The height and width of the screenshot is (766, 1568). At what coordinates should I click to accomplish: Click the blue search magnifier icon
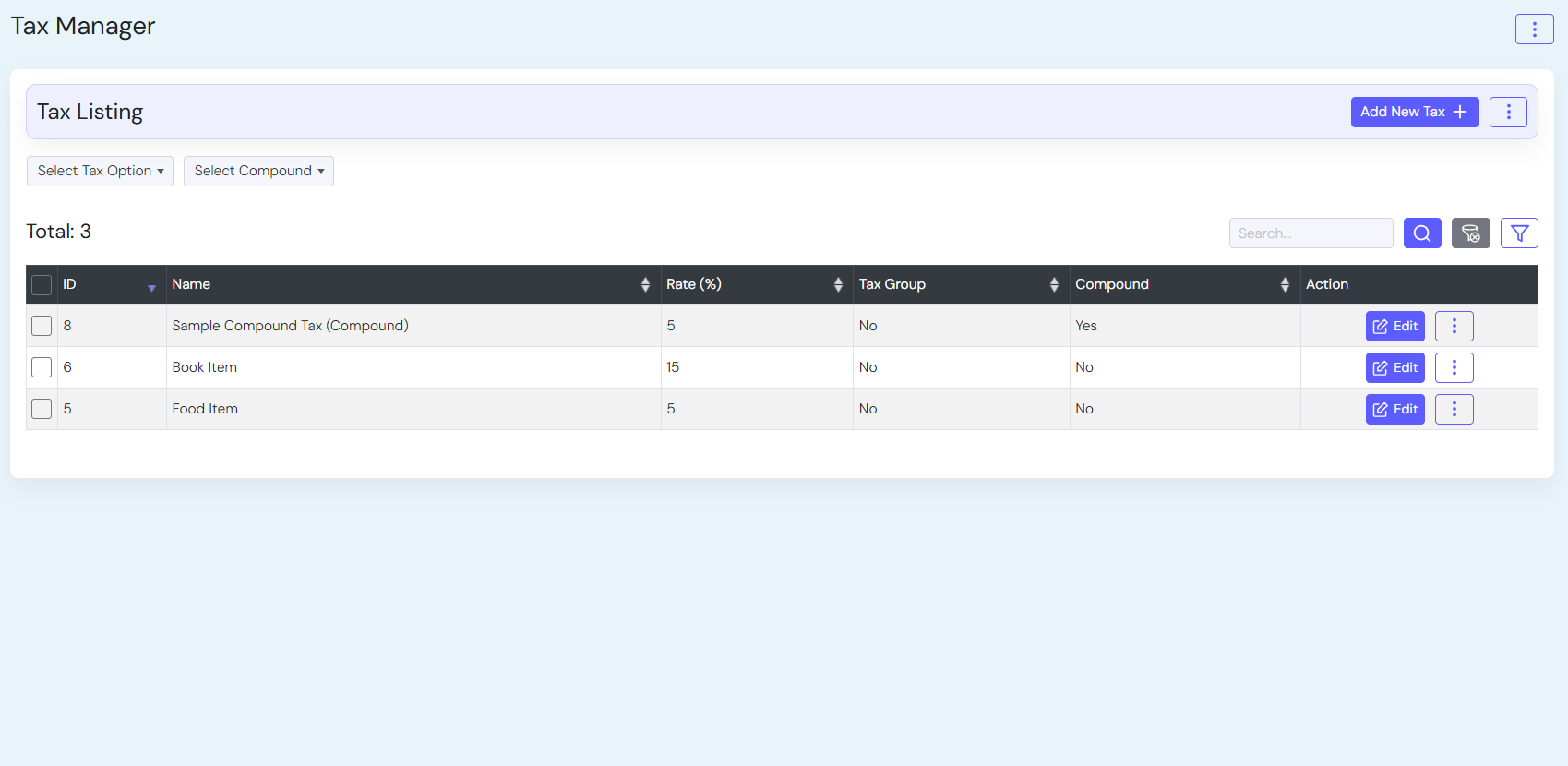click(1422, 233)
